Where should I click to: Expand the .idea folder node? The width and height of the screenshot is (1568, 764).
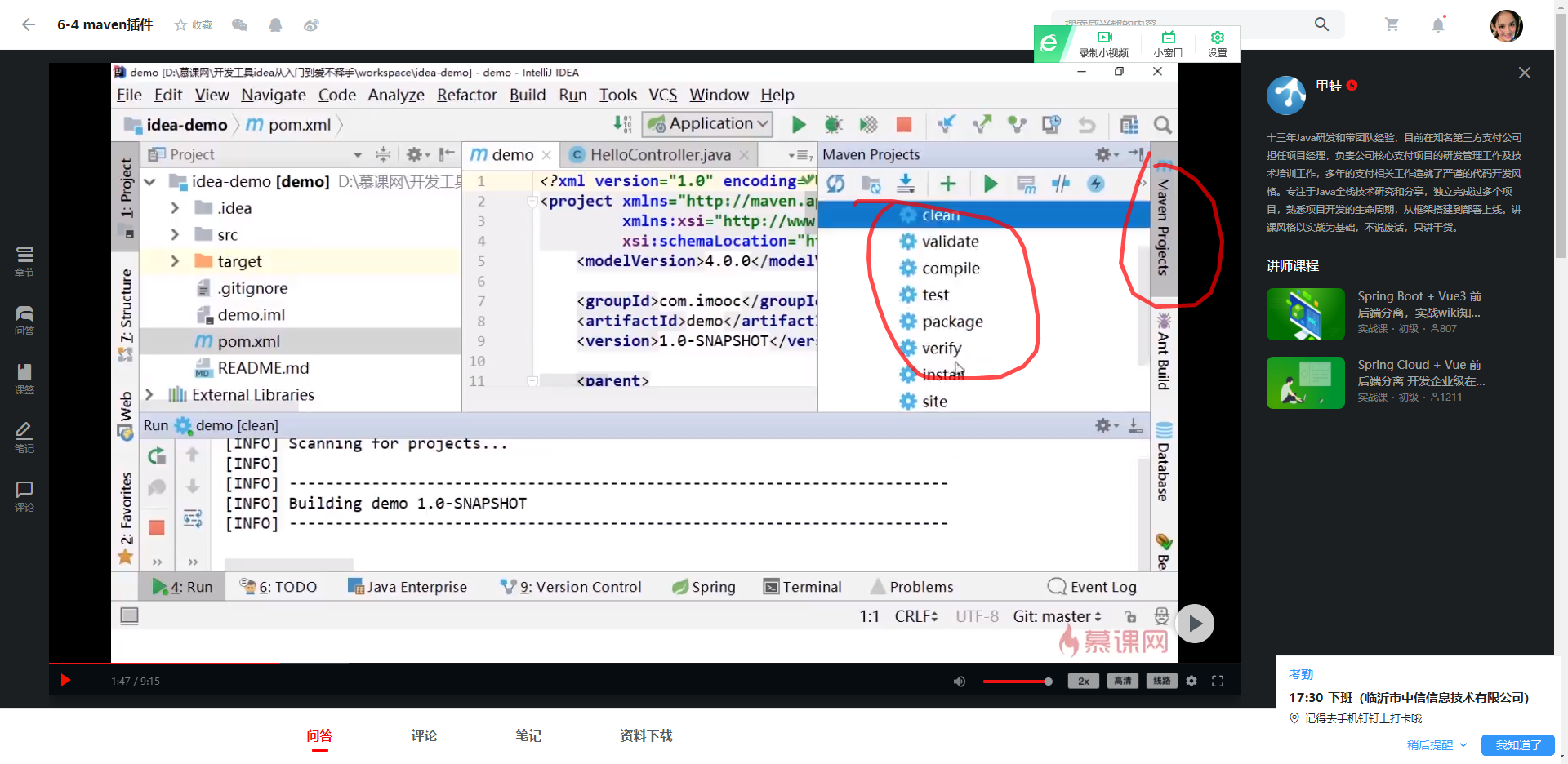[x=175, y=208]
